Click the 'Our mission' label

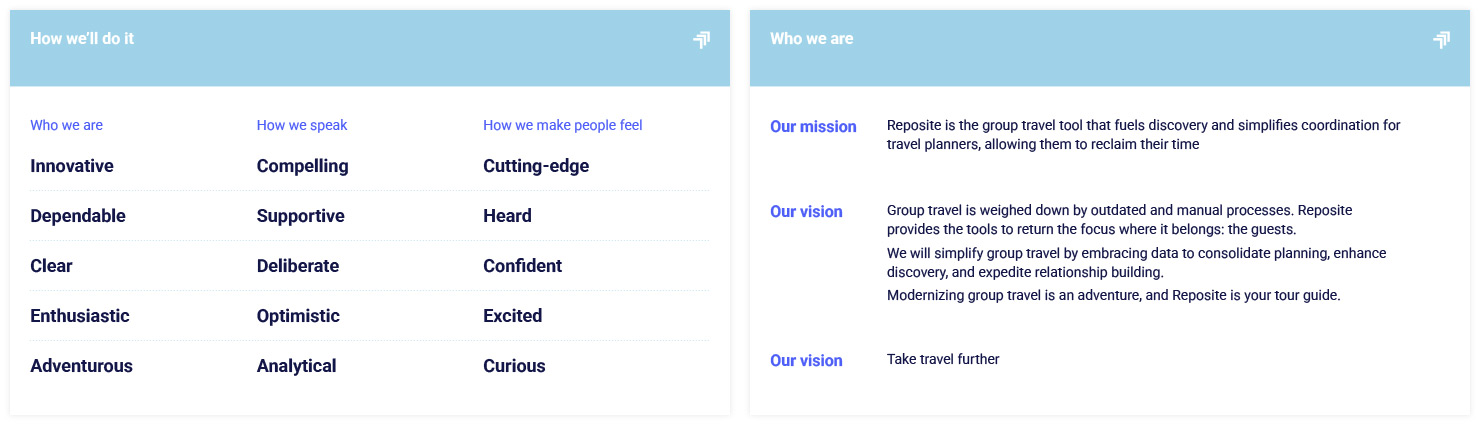pos(813,127)
